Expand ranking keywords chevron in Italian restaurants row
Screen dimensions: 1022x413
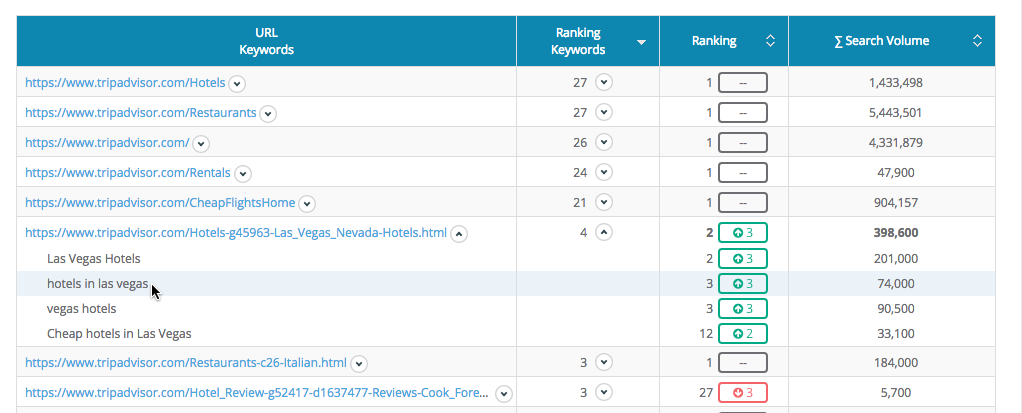click(x=604, y=362)
